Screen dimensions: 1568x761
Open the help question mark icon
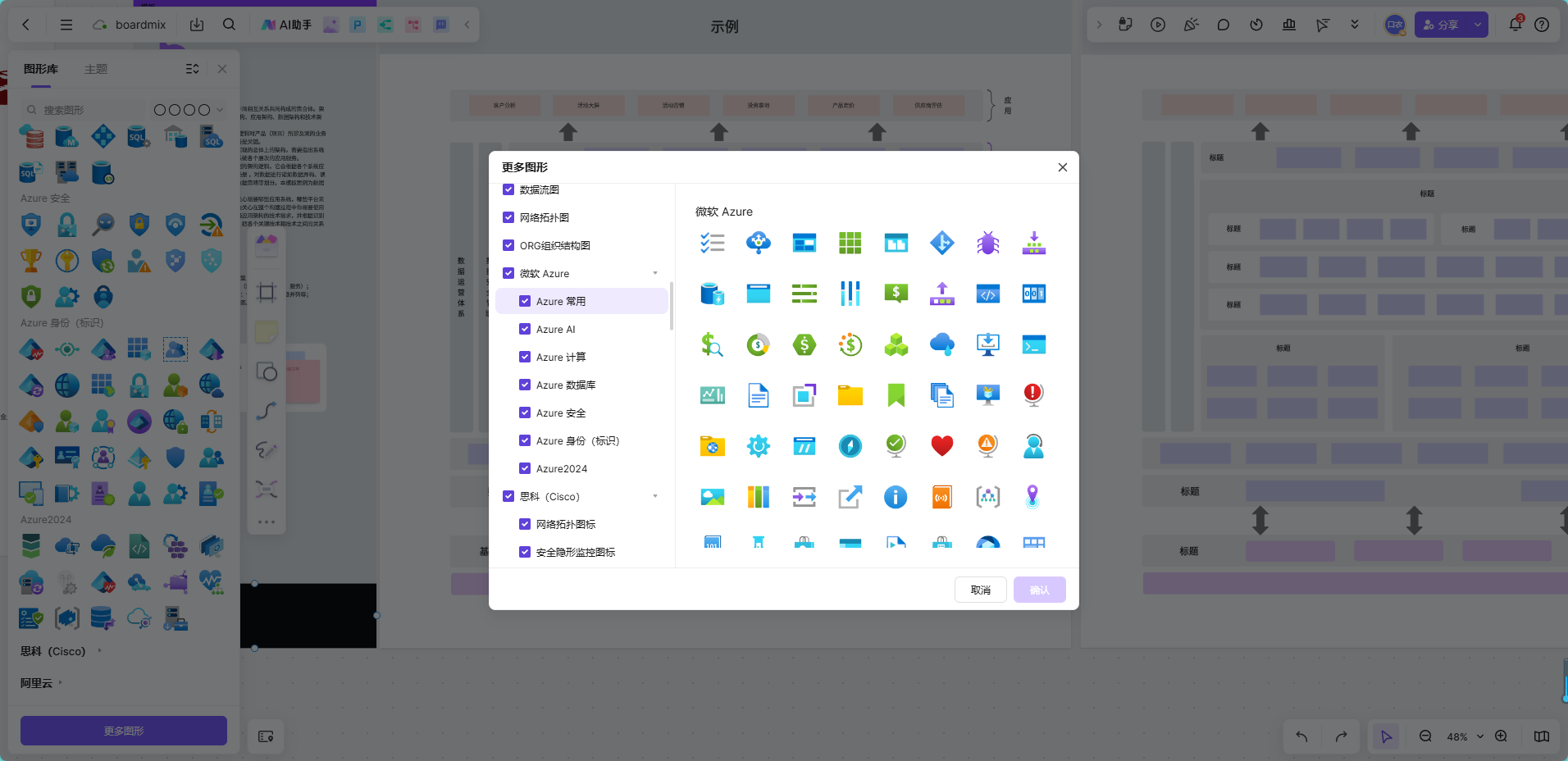[x=1542, y=25]
